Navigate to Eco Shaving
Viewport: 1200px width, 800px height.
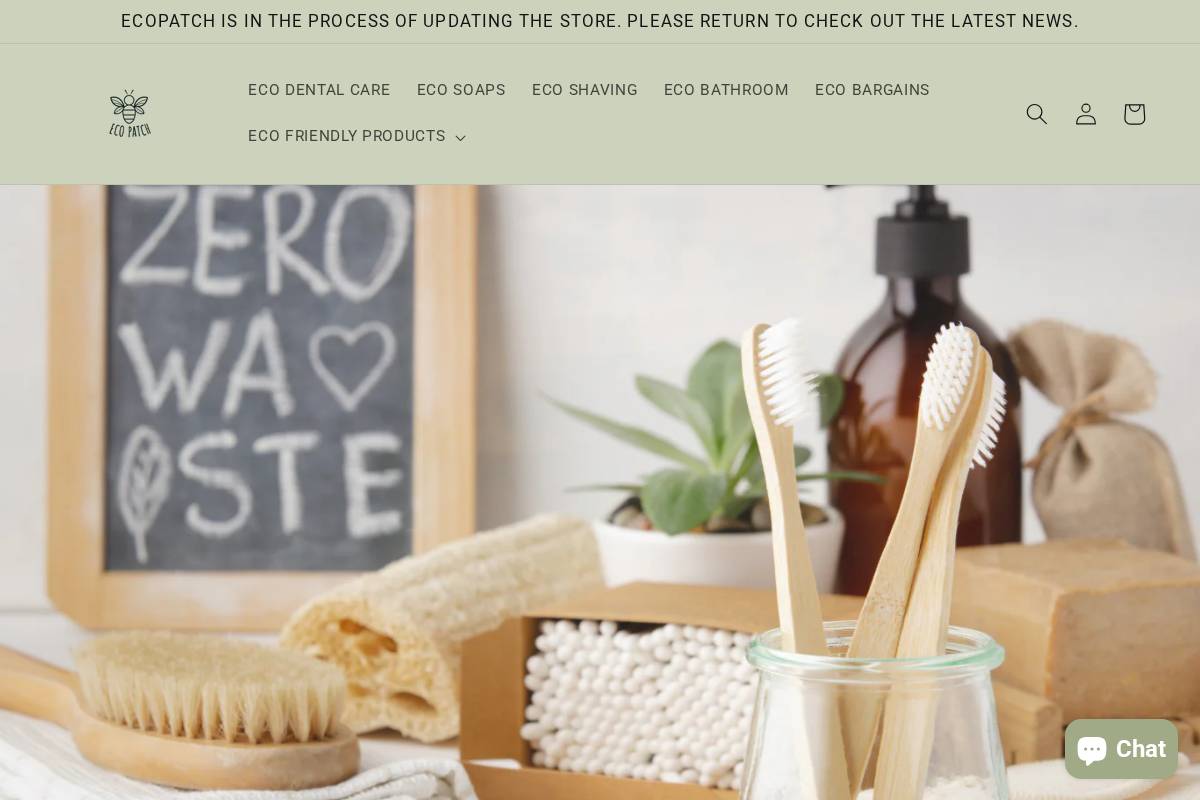(x=585, y=90)
